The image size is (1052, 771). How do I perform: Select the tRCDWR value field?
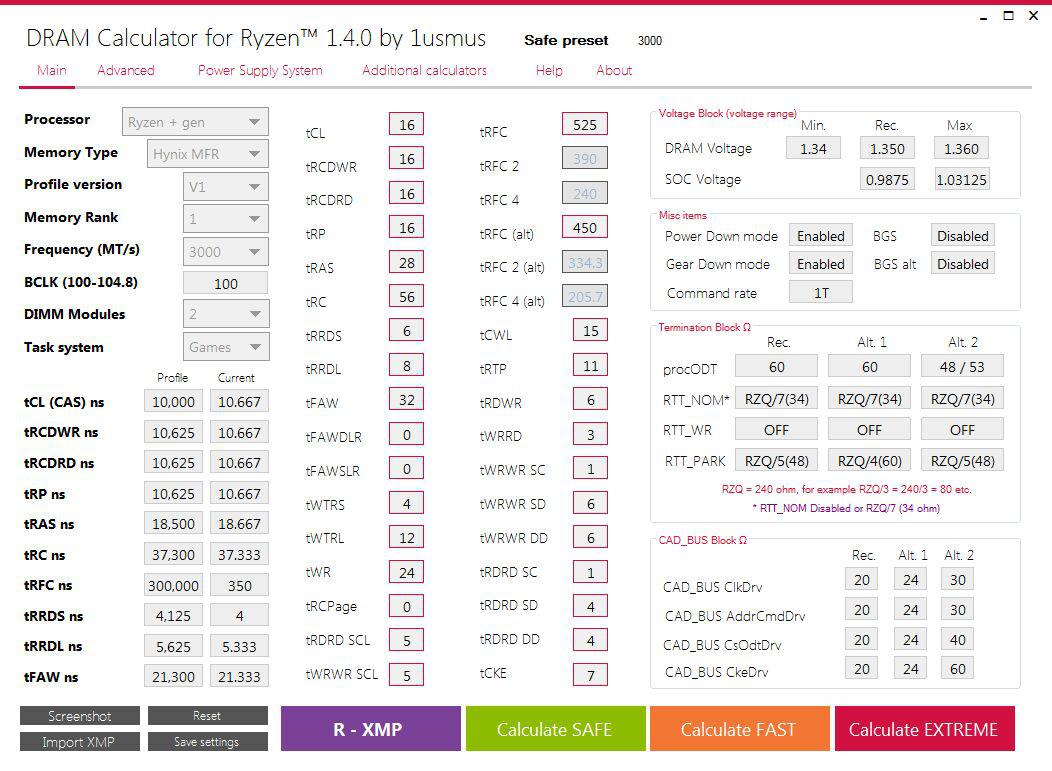tap(407, 158)
